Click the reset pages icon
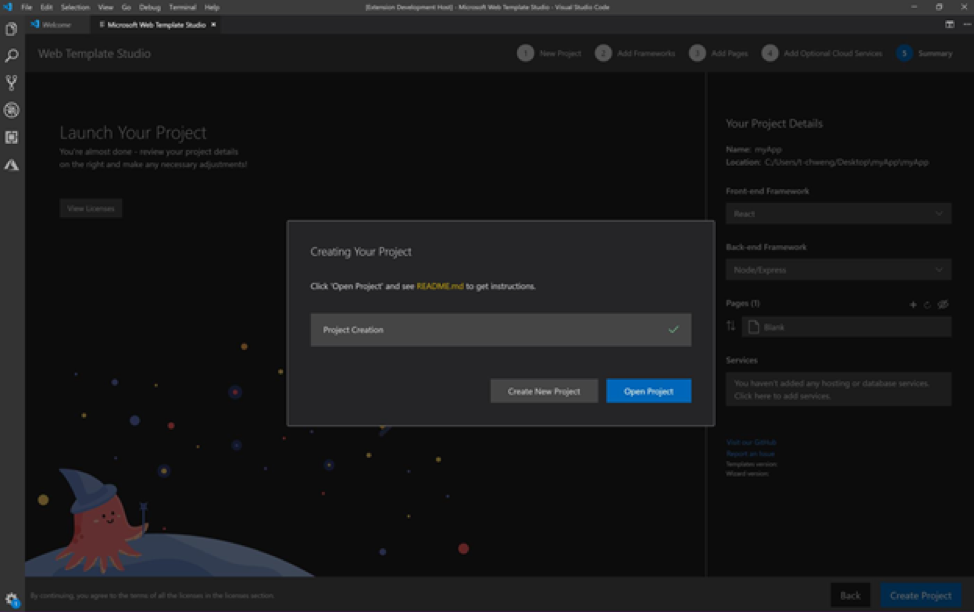The width and height of the screenshot is (974, 612). tap(927, 304)
